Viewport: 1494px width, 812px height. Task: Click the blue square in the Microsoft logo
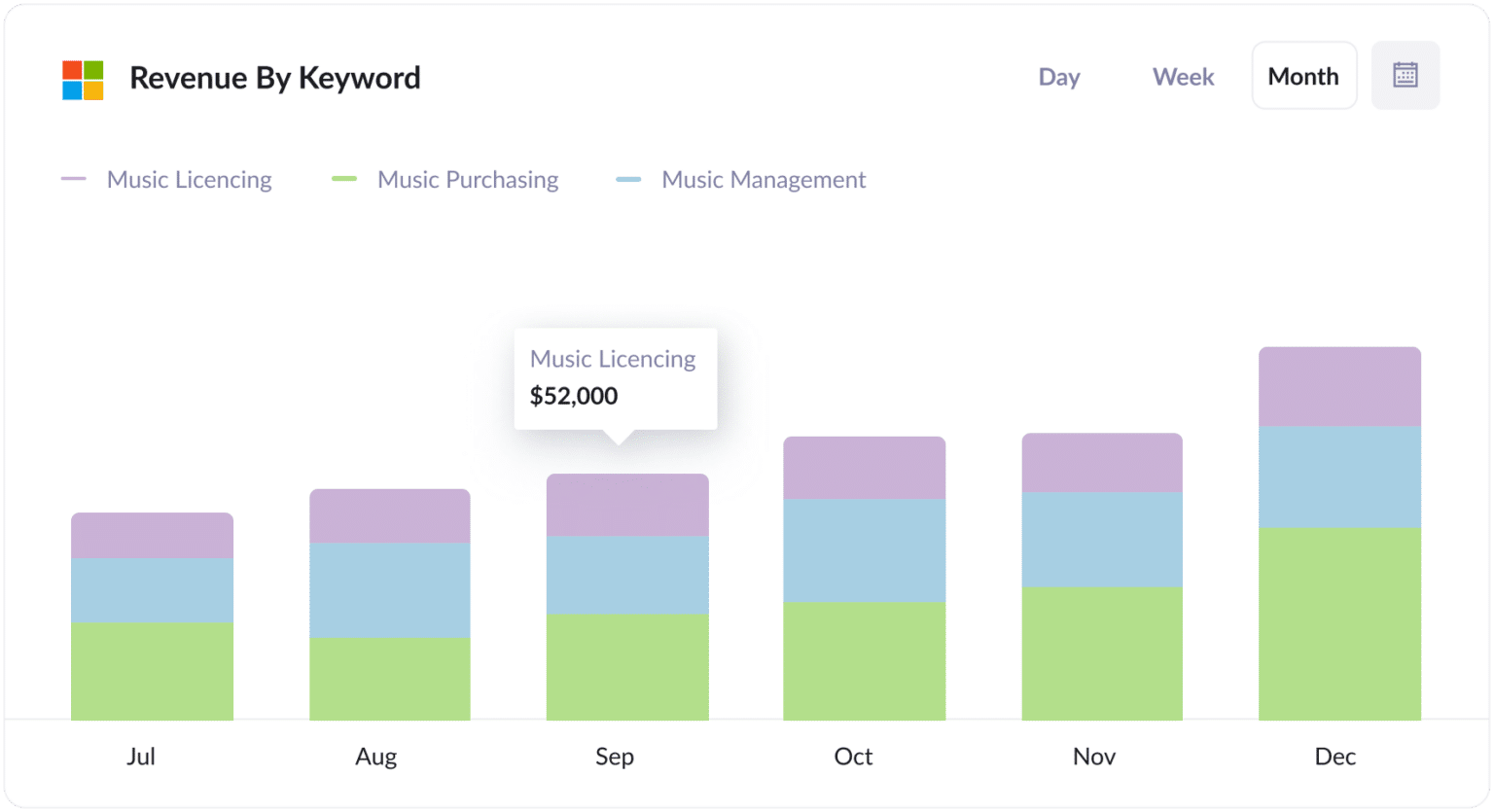pyautogui.click(x=72, y=90)
